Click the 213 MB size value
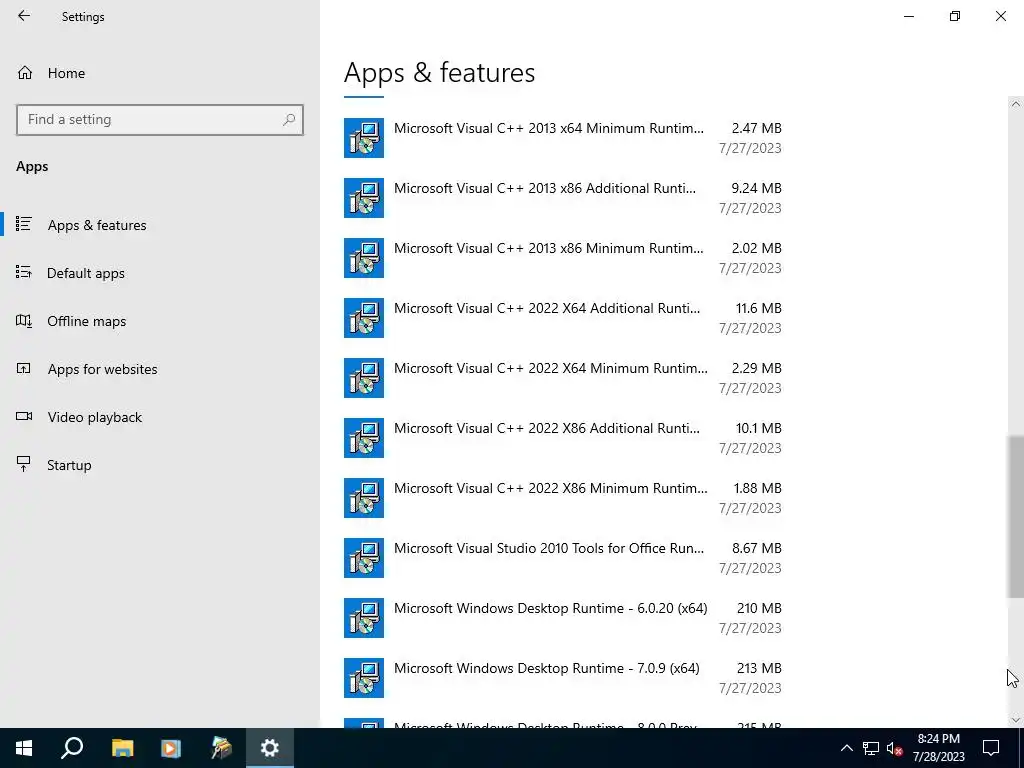 [x=759, y=668]
